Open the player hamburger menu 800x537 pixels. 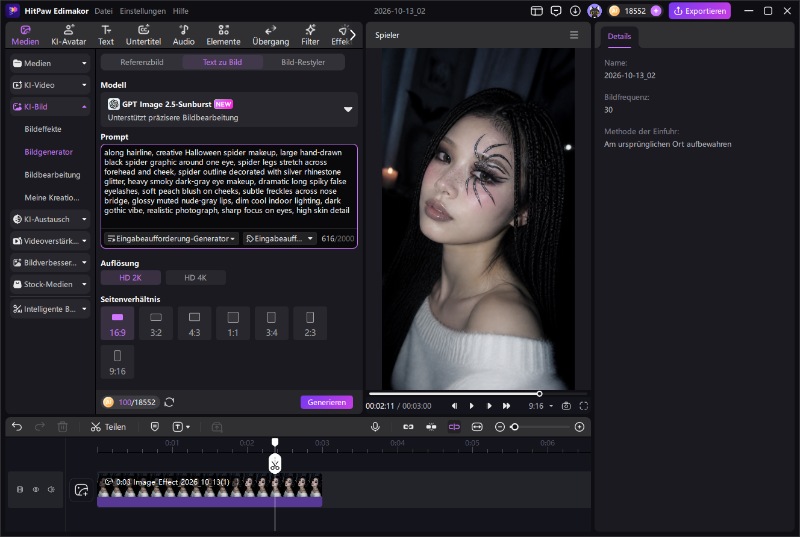(x=574, y=35)
